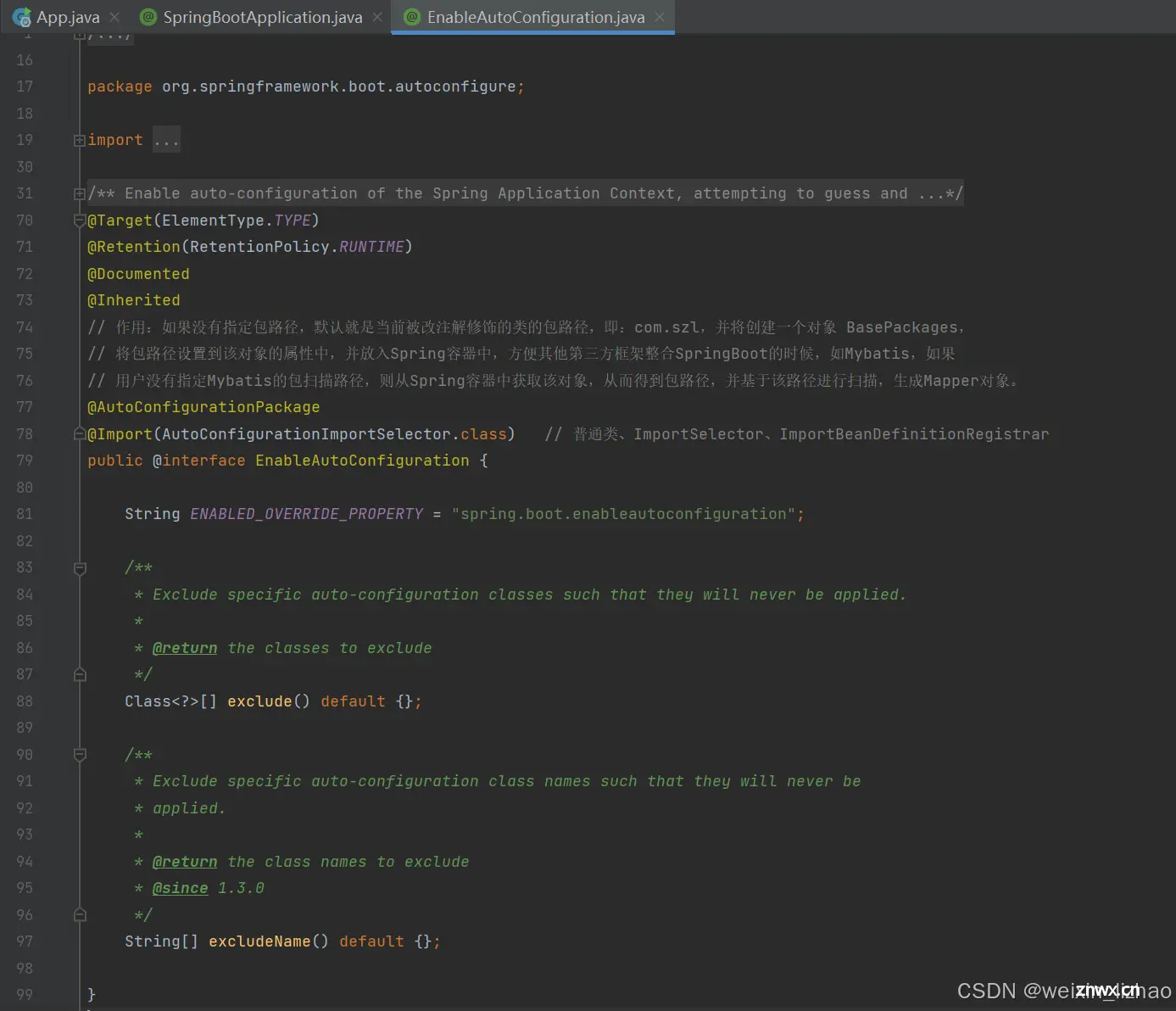Collapse the Javadoc starting at line 90
Screen dimensions: 1176x1011
pos(80,755)
